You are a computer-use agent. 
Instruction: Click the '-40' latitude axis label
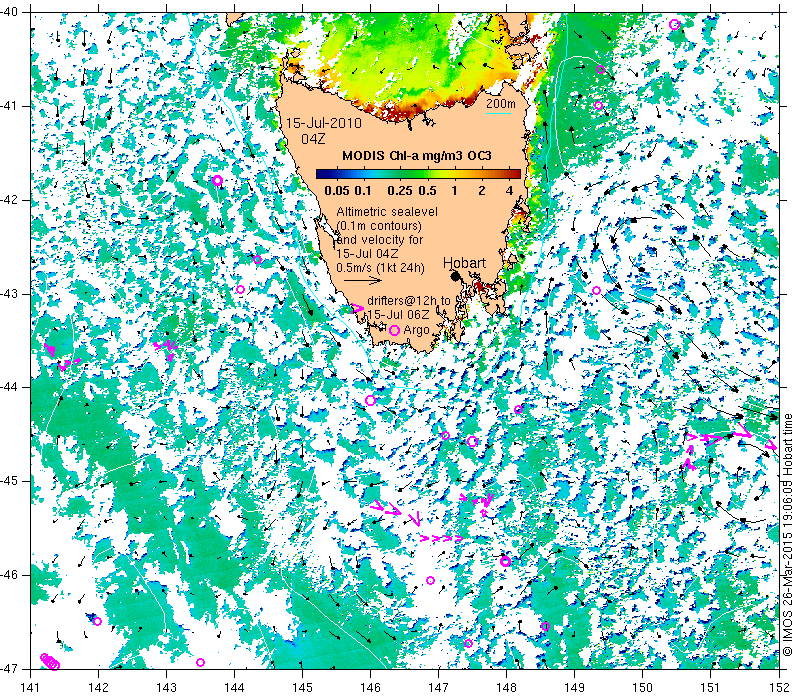click(10, 12)
